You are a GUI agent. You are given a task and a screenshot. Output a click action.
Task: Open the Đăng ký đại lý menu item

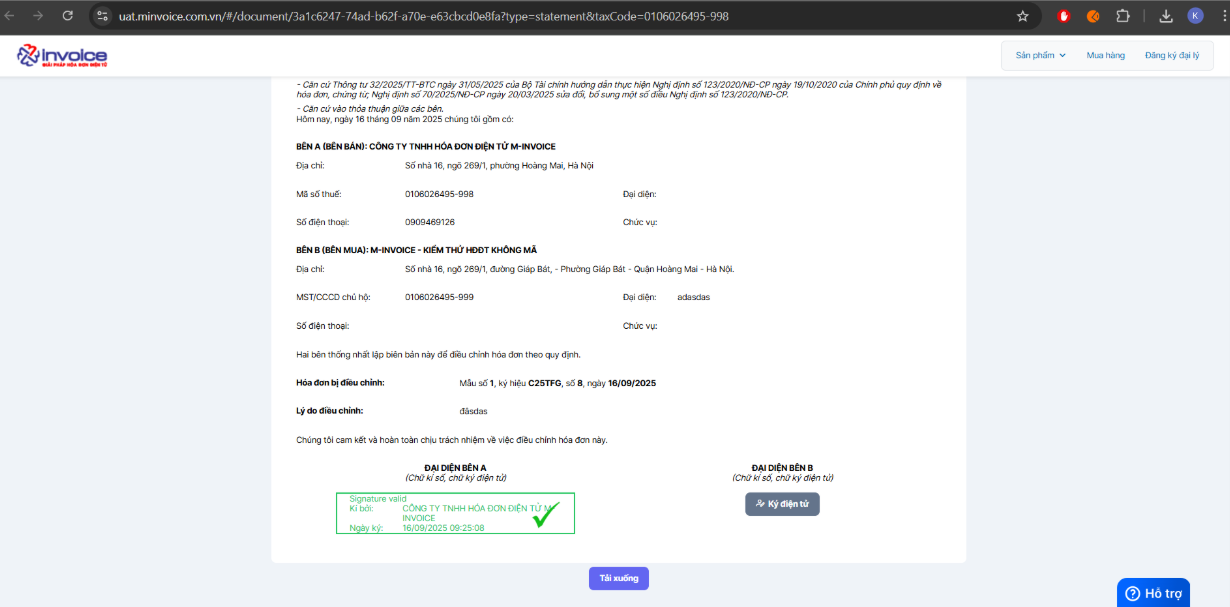point(1171,56)
